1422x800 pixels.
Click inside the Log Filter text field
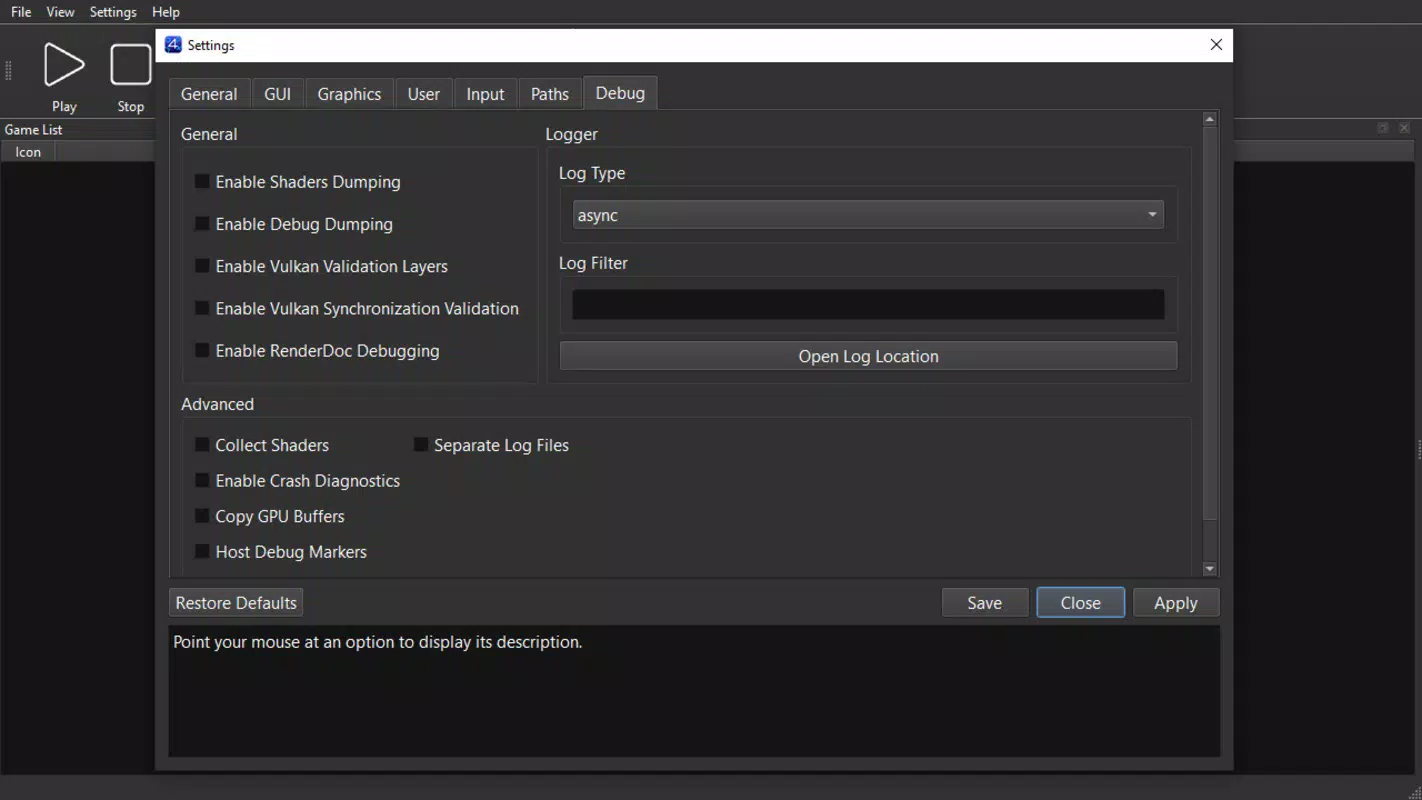(x=868, y=305)
